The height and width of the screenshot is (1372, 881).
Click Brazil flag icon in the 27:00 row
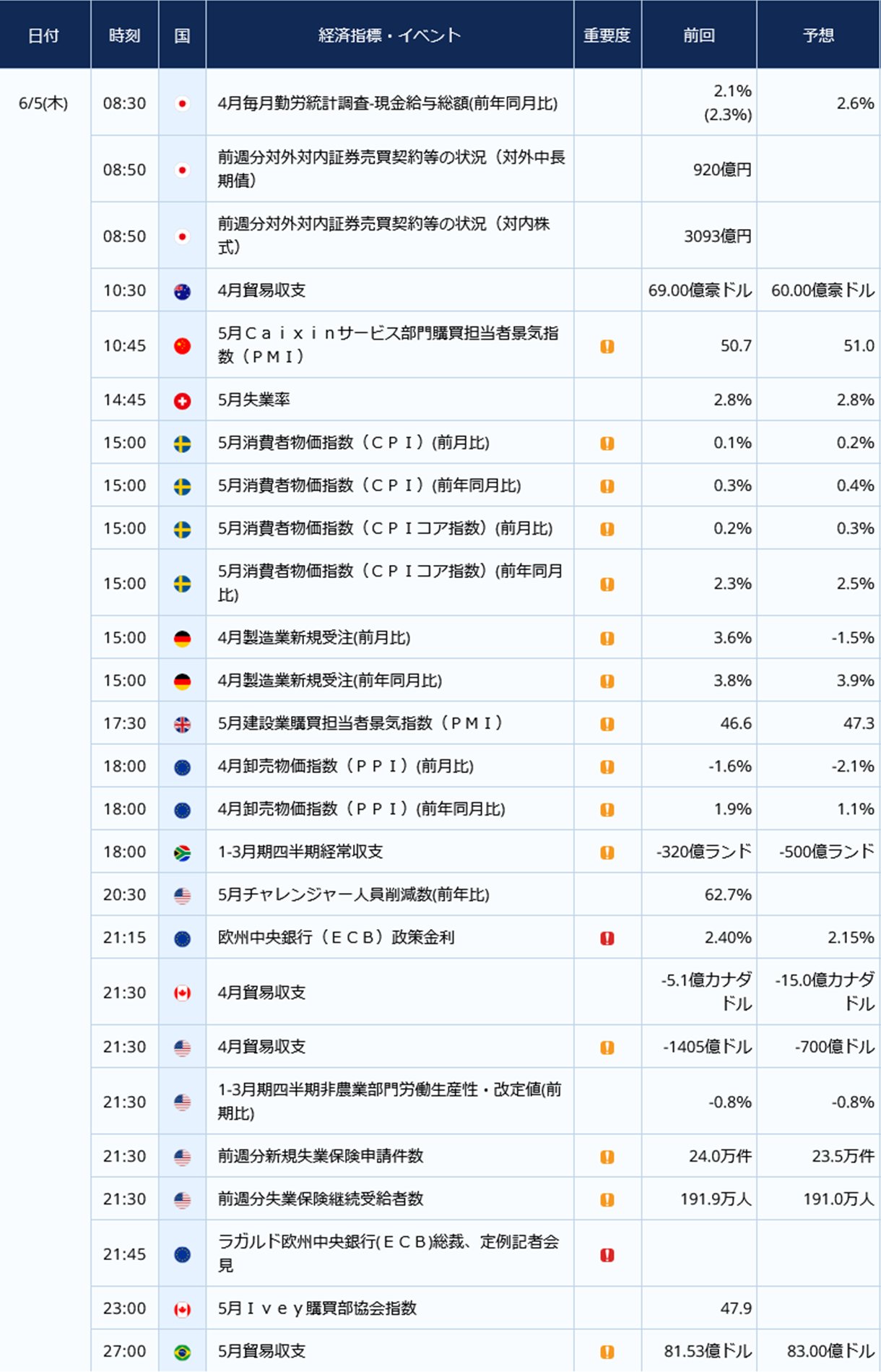(182, 1352)
